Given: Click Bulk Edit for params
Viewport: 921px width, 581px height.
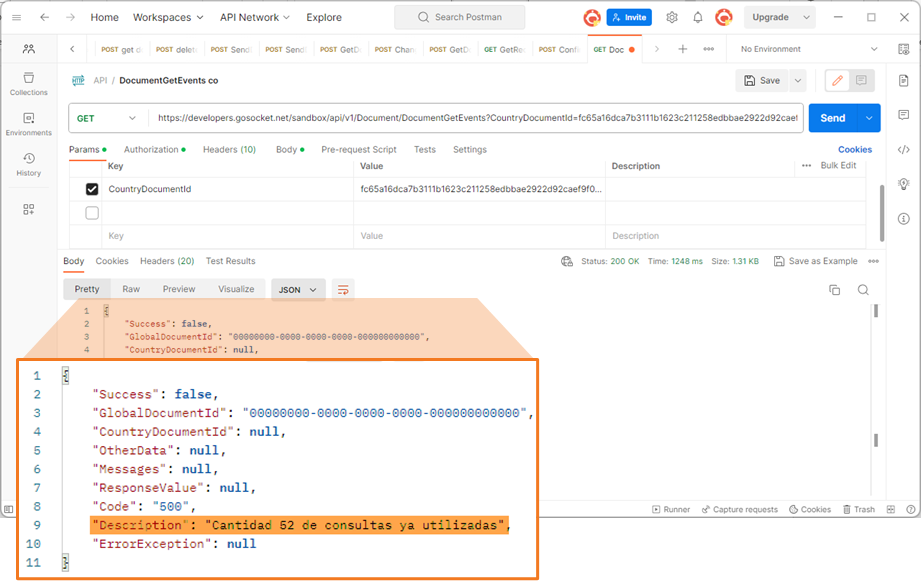Looking at the screenshot, I should point(838,166).
